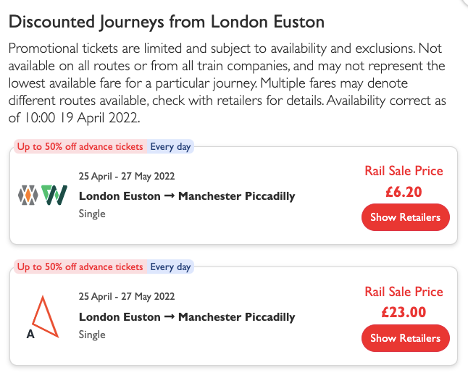
Task: Open the £6.20 Rail Sale Price amount
Action: click(x=404, y=192)
